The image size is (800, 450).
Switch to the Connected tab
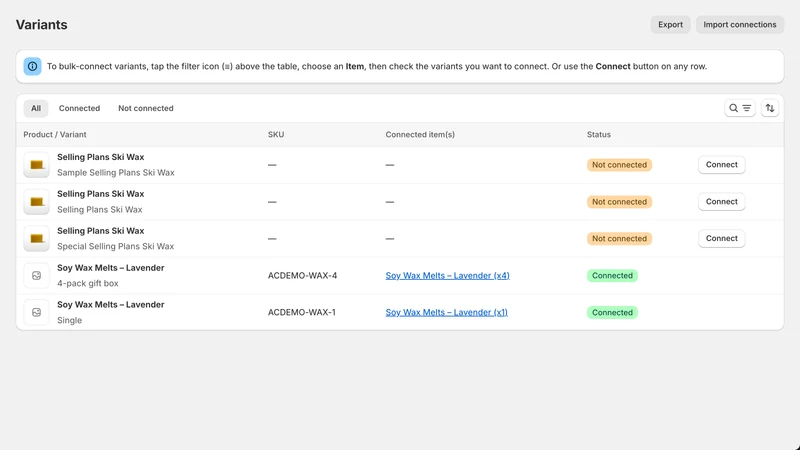(x=79, y=108)
